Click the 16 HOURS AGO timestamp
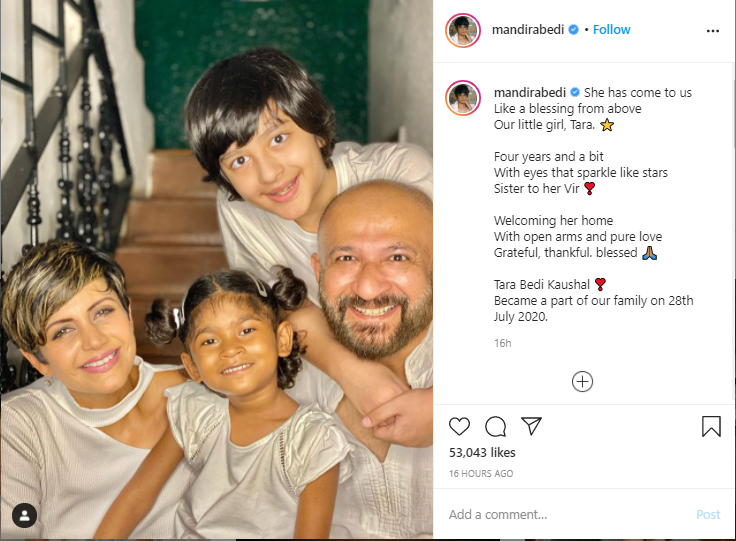 (x=481, y=473)
